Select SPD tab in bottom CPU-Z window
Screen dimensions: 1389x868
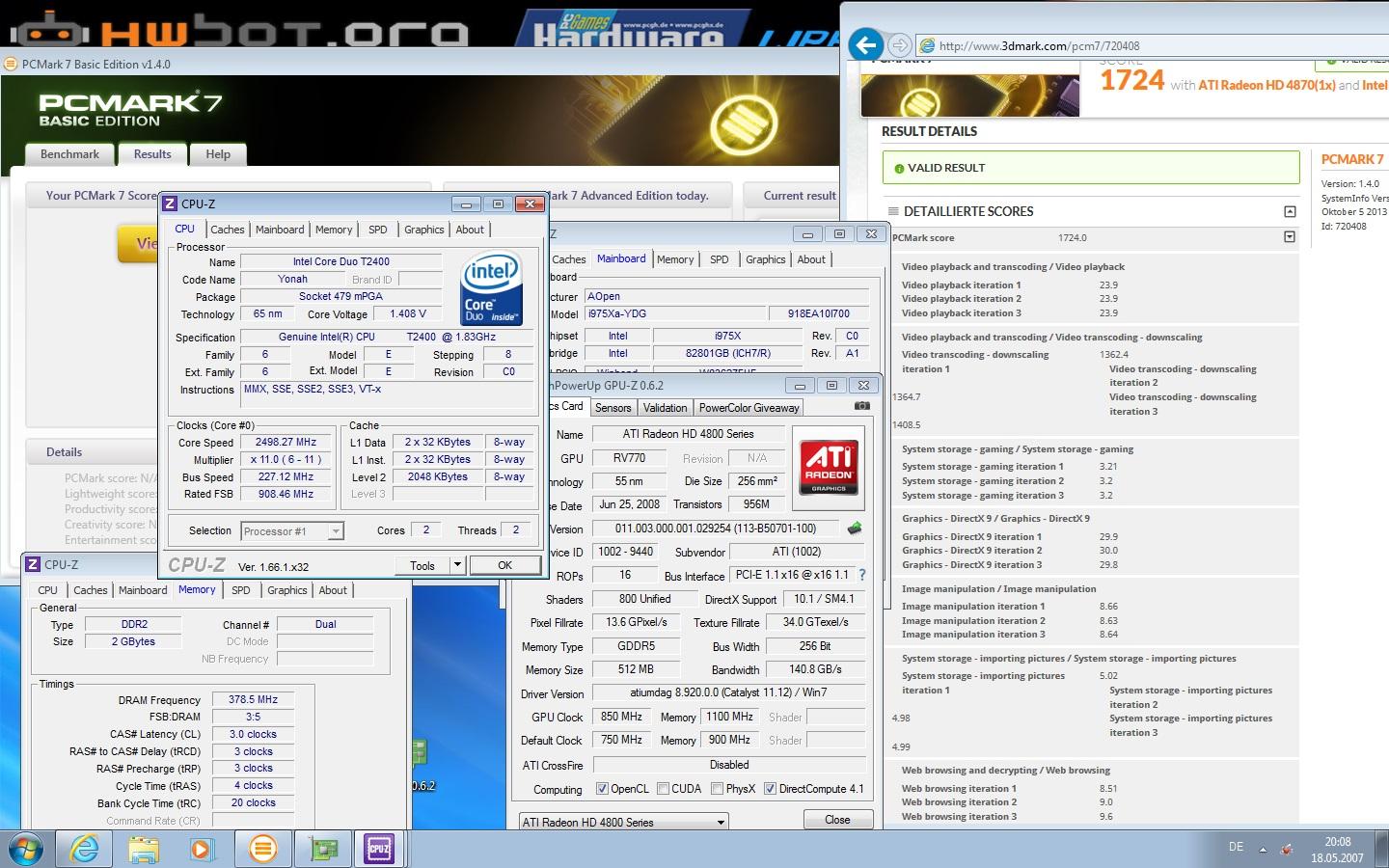pos(241,590)
